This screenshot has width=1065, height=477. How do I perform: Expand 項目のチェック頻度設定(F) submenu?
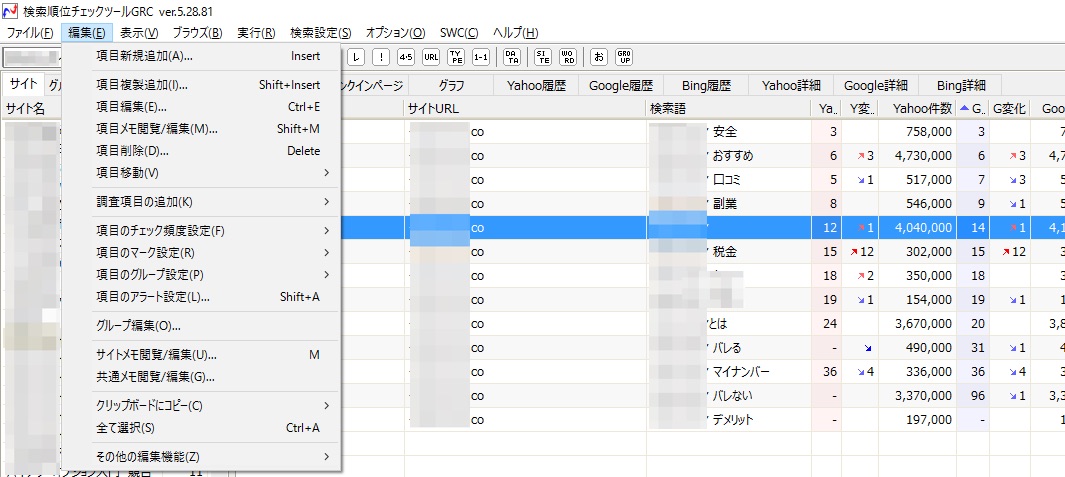(202, 231)
